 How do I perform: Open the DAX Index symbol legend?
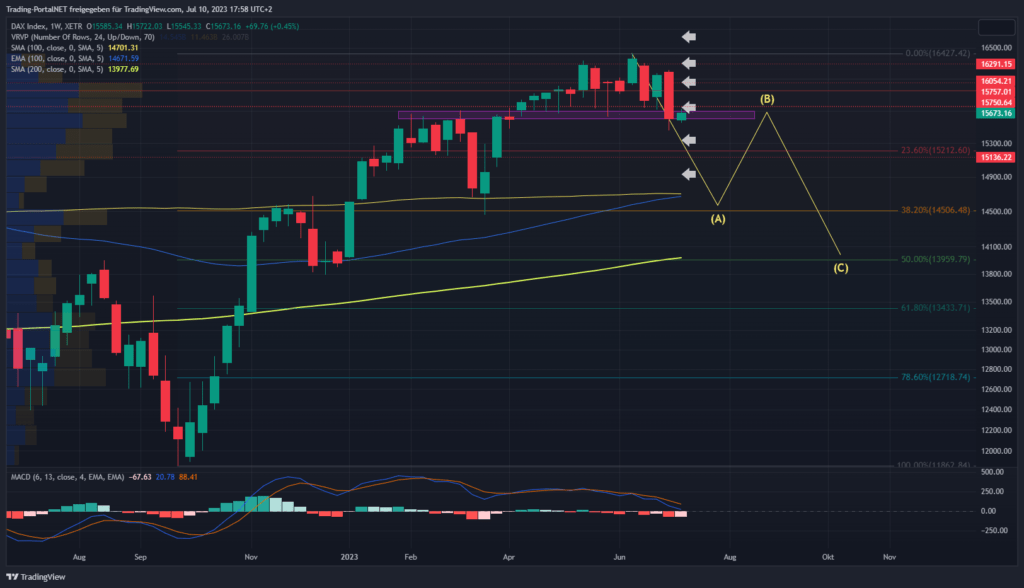click(x=40, y=24)
